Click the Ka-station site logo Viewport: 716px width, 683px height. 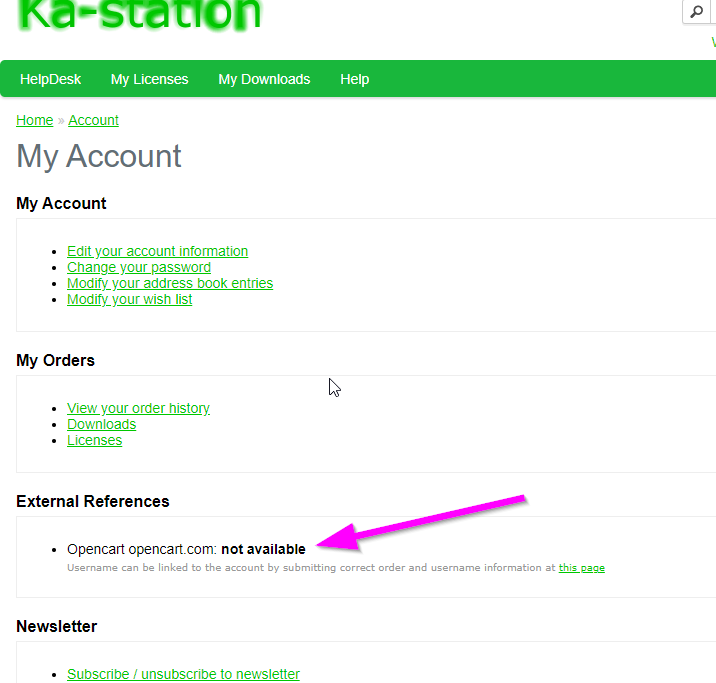140,14
